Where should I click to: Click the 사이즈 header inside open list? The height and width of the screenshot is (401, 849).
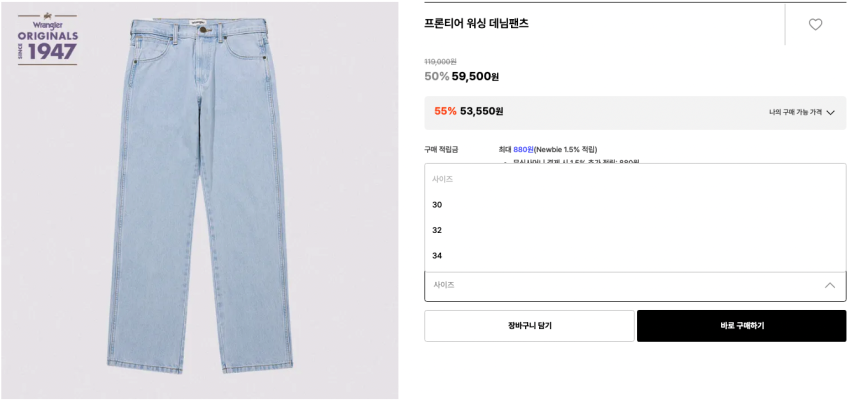(x=442, y=179)
